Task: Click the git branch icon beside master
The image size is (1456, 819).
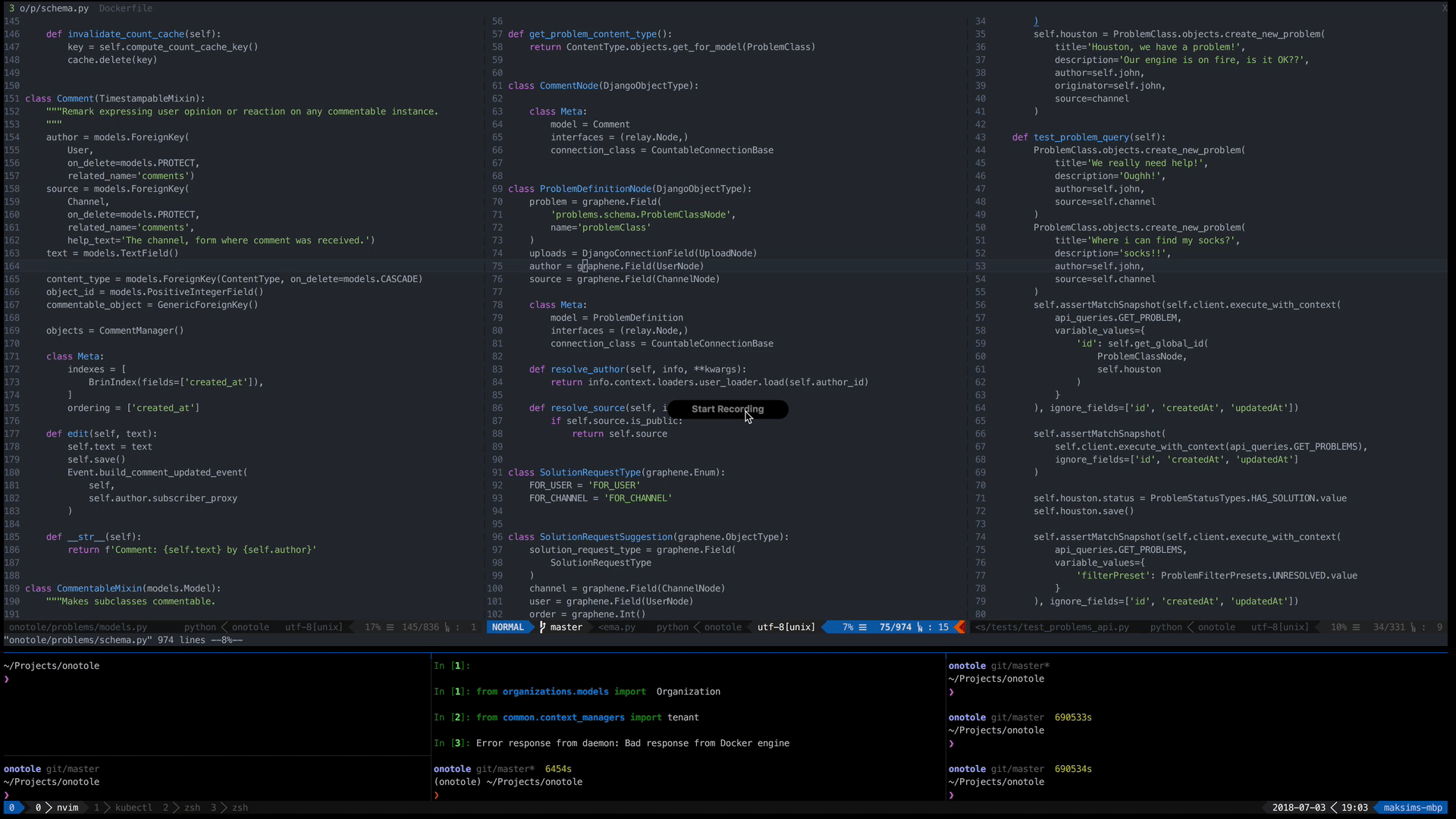Action: point(542,627)
